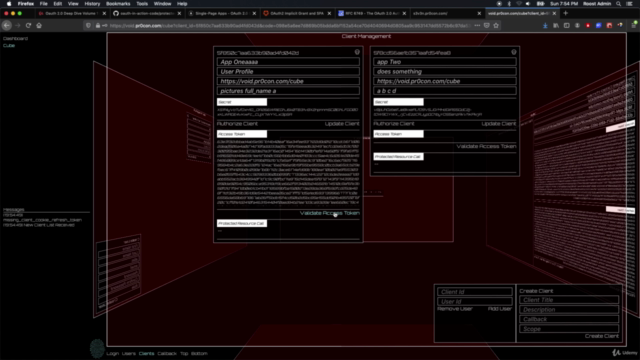Close the oauth-in-action-code GitHub tab
This screenshot has height=360, width=640.
click(179, 13)
